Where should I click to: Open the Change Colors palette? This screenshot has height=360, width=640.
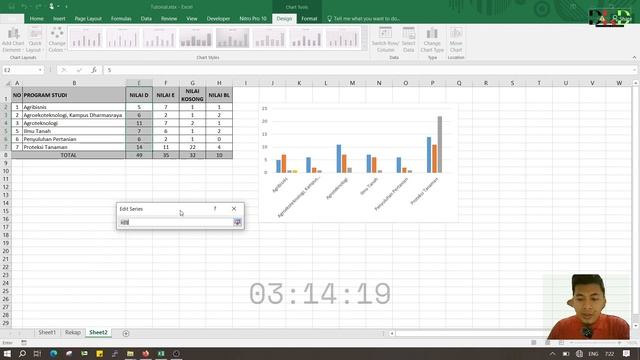[x=57, y=40]
